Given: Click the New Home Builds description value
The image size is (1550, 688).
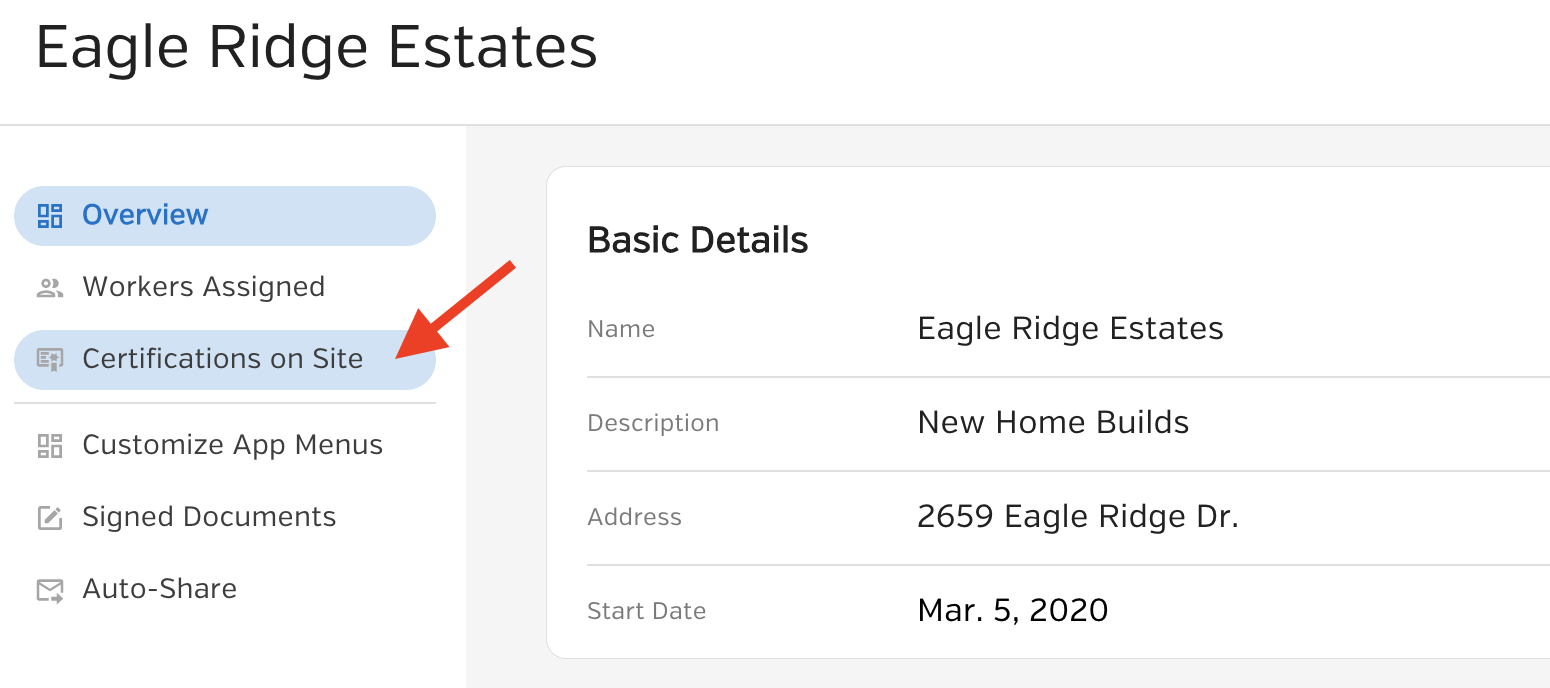Looking at the screenshot, I should pos(1053,423).
